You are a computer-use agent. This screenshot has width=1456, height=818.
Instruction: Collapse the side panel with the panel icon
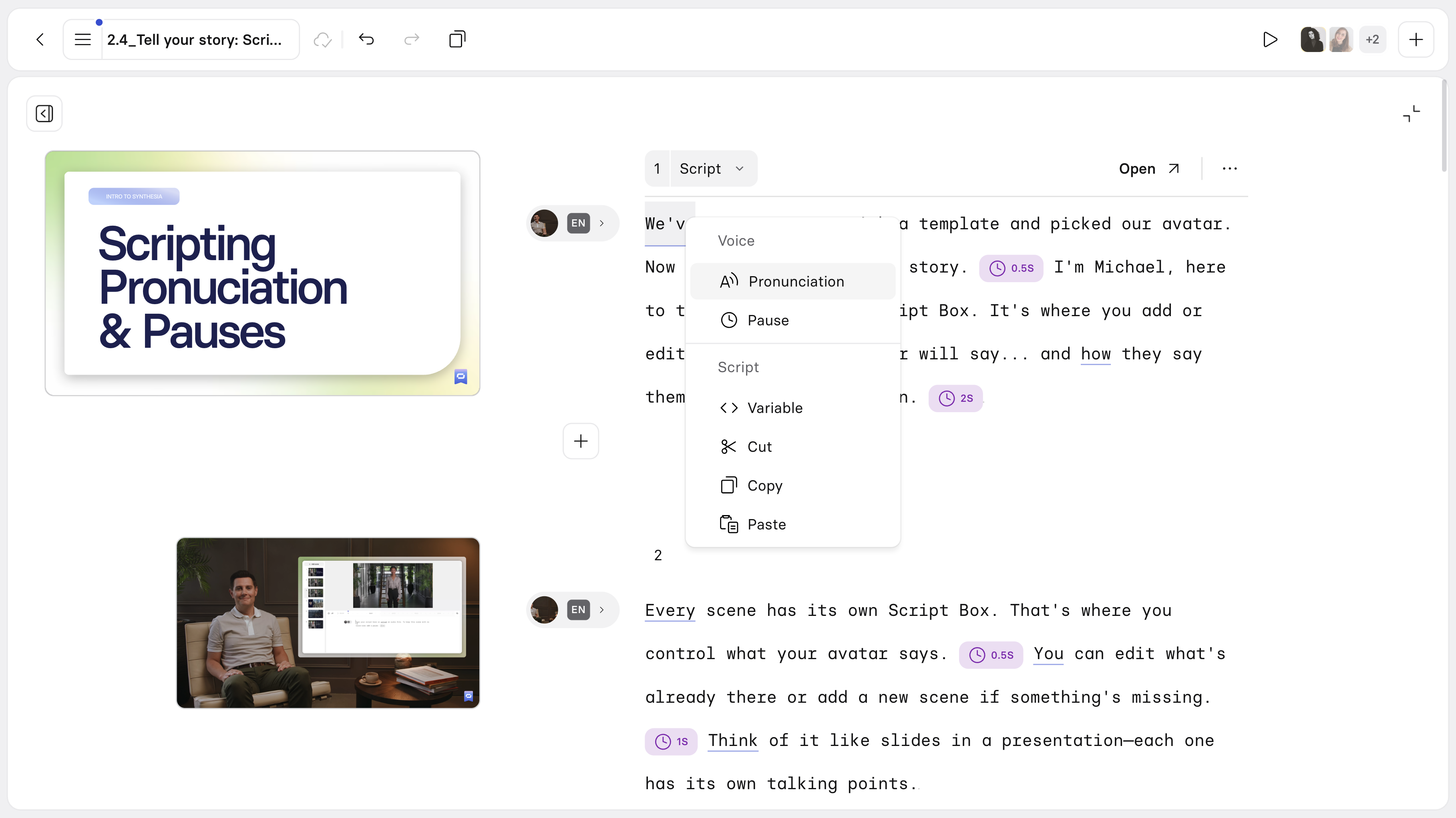44,114
